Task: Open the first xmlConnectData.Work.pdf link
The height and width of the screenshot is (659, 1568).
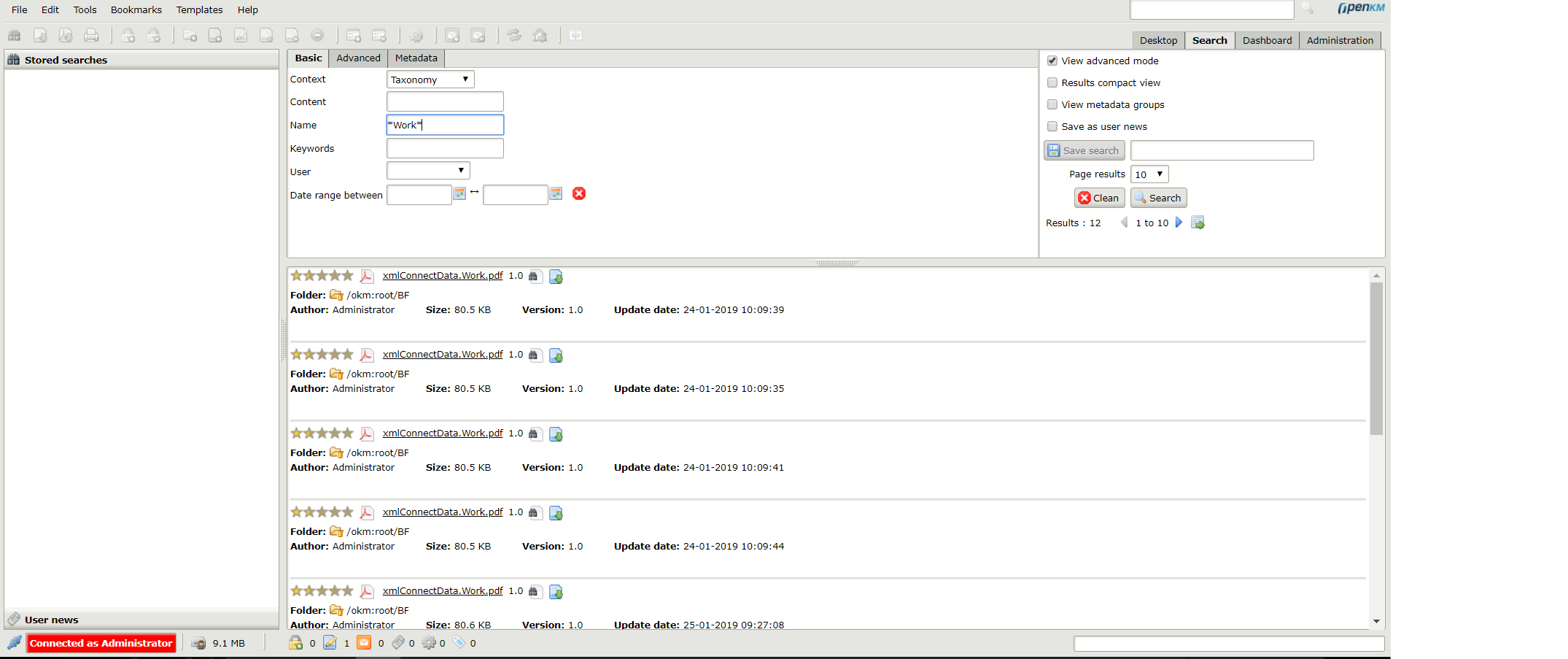Action: coord(443,276)
